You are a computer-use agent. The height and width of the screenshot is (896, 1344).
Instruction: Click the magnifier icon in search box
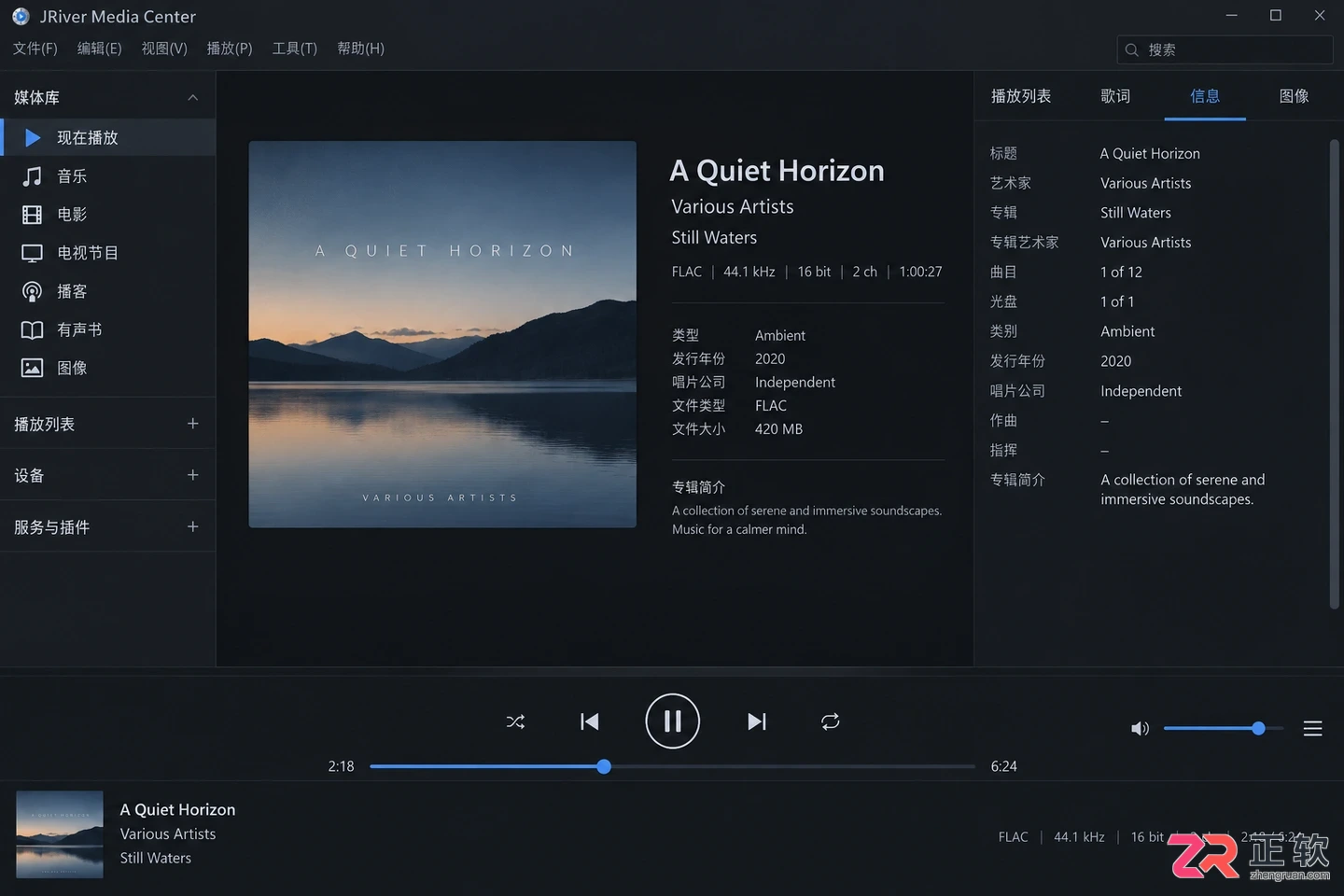click(1132, 49)
